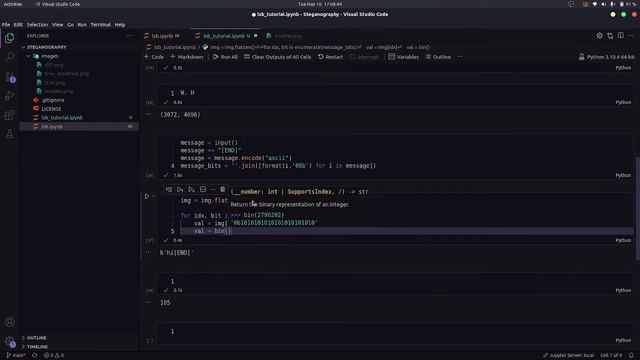
Task: Open the Explorer view in activity bar
Action: 9,38
